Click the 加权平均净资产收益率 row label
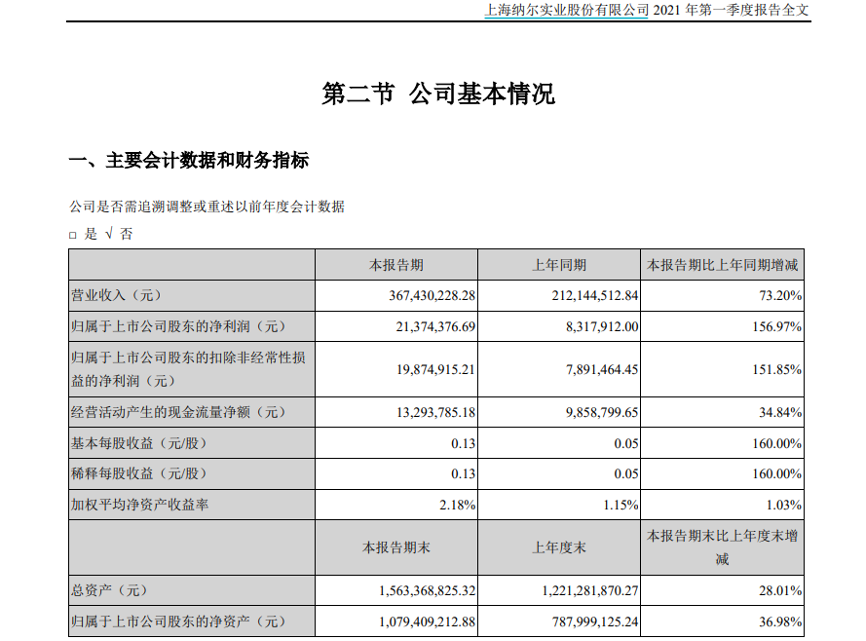 coord(140,505)
